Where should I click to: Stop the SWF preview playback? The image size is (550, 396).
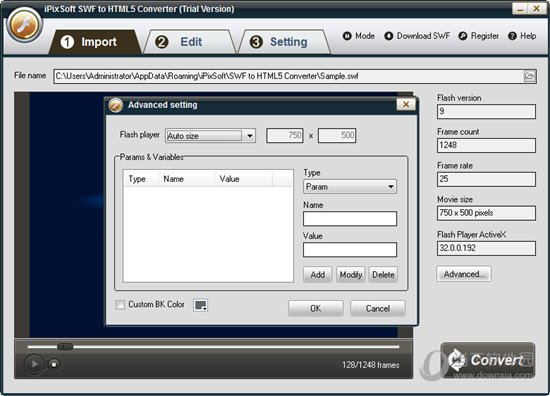[54, 364]
